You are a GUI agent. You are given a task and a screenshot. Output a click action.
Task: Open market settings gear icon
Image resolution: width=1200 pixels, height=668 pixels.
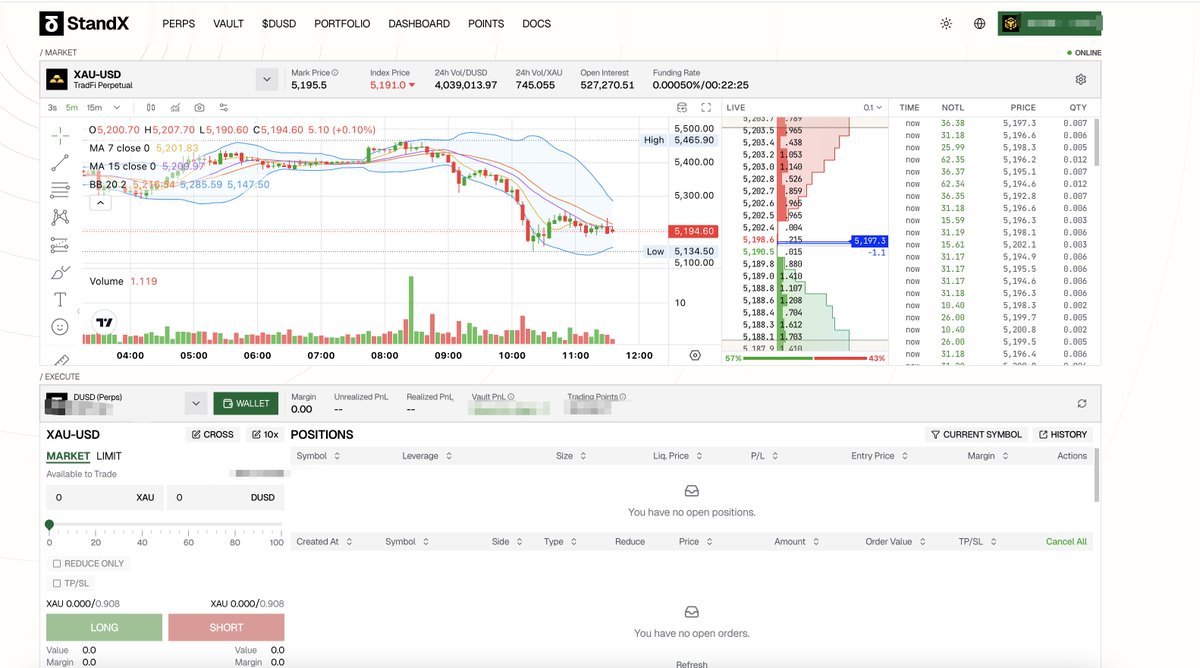click(x=1080, y=79)
